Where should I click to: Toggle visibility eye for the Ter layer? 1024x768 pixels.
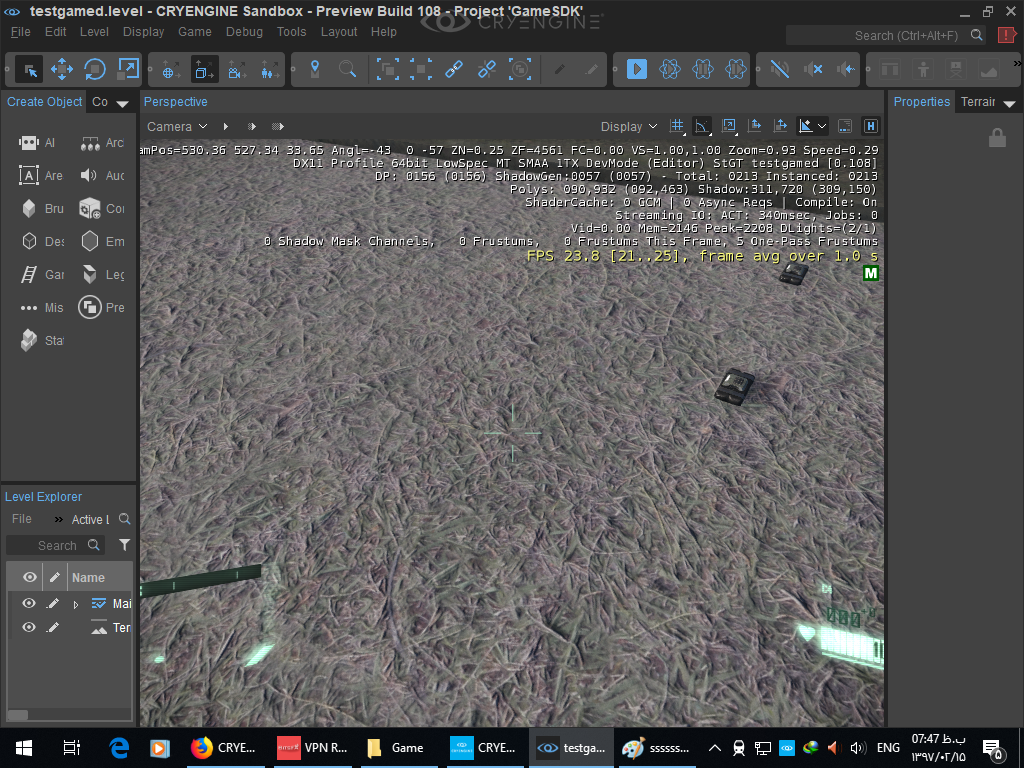coord(29,628)
